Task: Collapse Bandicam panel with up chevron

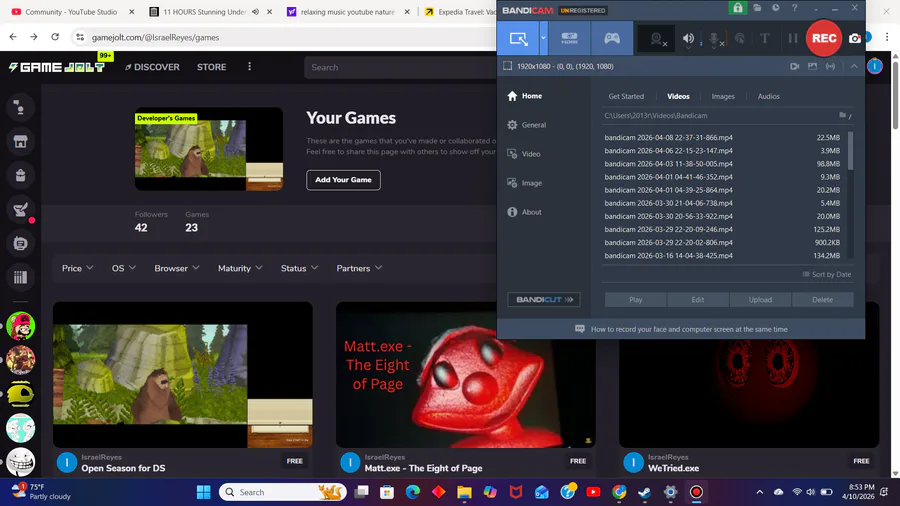Action: [854, 66]
